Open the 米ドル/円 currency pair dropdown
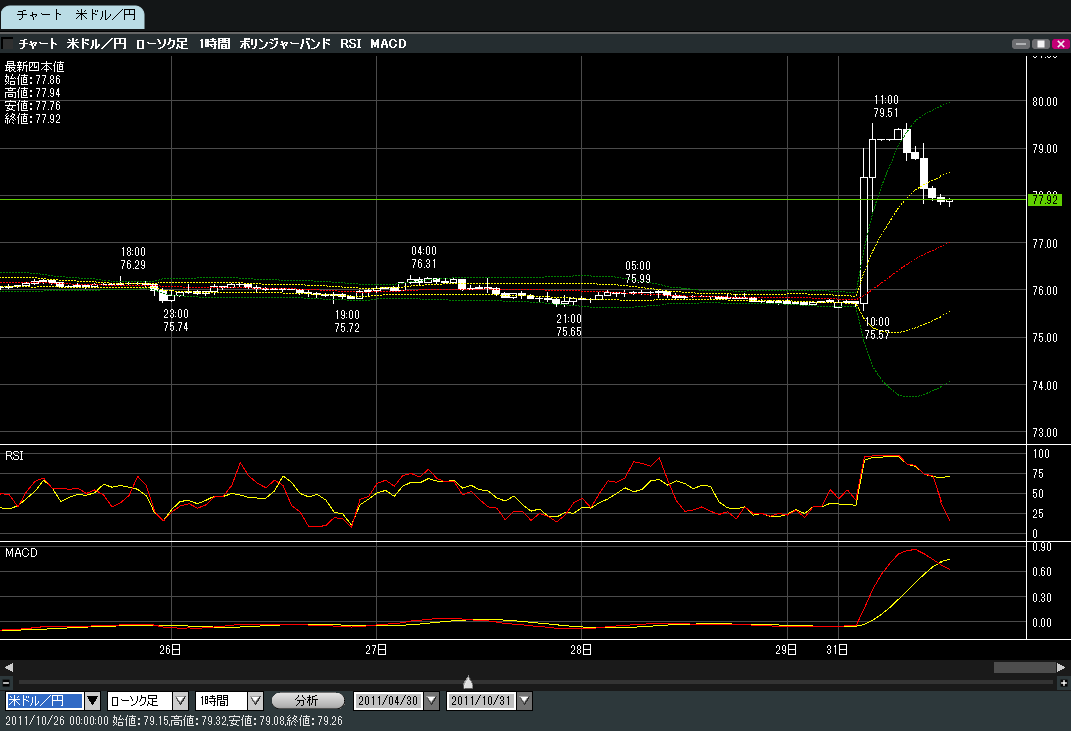This screenshot has width=1071, height=731. pos(93,701)
